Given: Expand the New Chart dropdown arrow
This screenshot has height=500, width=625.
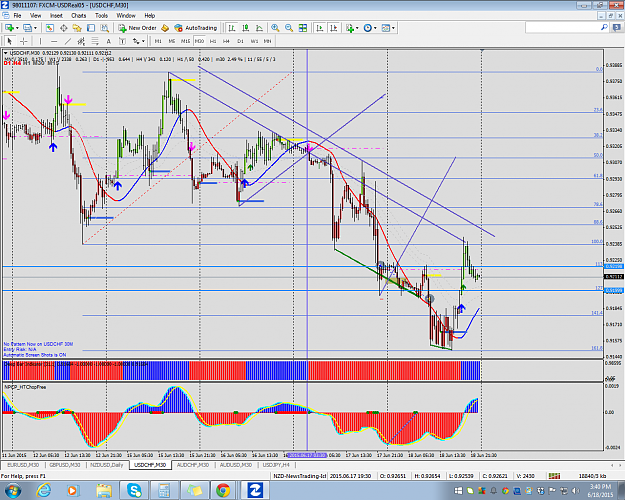Looking at the screenshot, I should point(17,28).
